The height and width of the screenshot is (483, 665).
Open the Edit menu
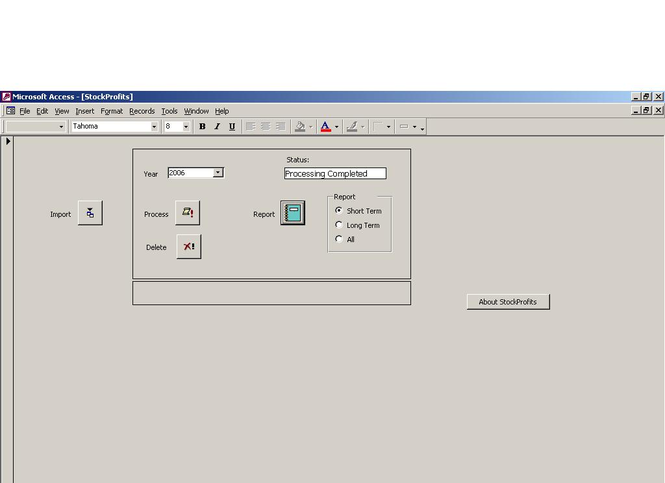pyautogui.click(x=42, y=111)
